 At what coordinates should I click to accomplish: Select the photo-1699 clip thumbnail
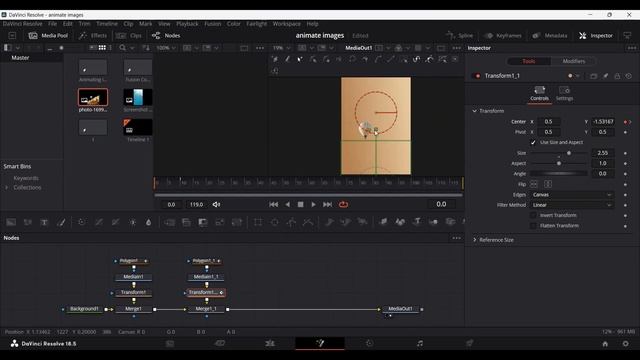point(93,97)
